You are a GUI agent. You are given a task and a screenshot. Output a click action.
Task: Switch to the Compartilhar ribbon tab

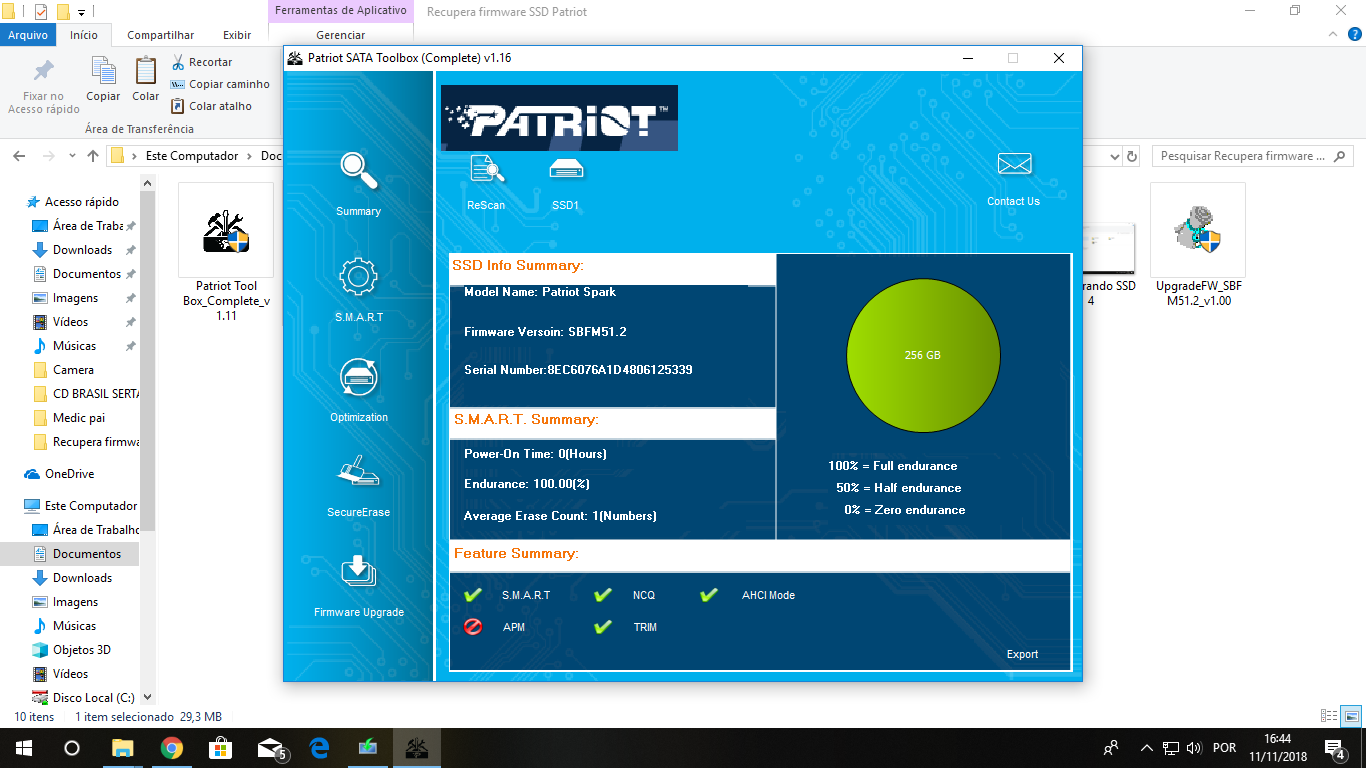160,35
